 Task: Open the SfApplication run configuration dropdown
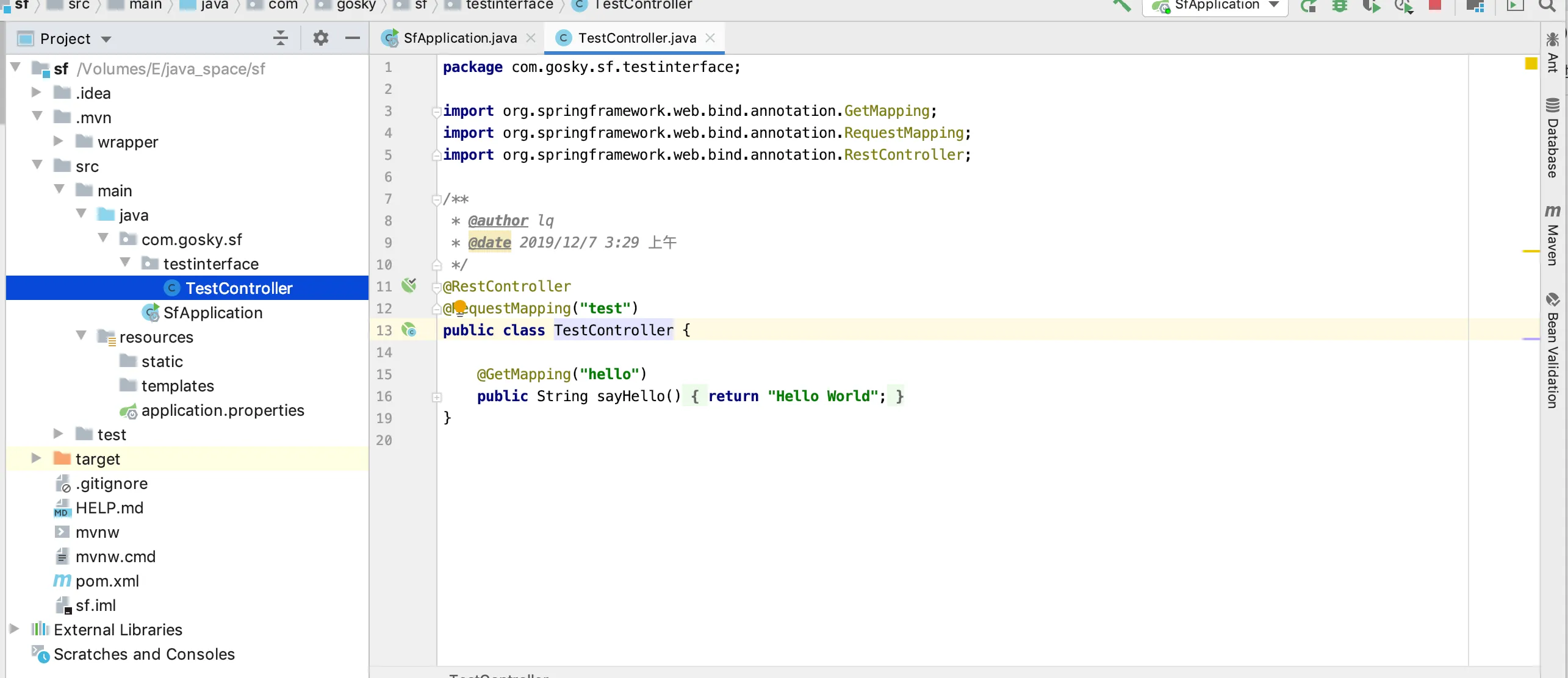(1215, 5)
